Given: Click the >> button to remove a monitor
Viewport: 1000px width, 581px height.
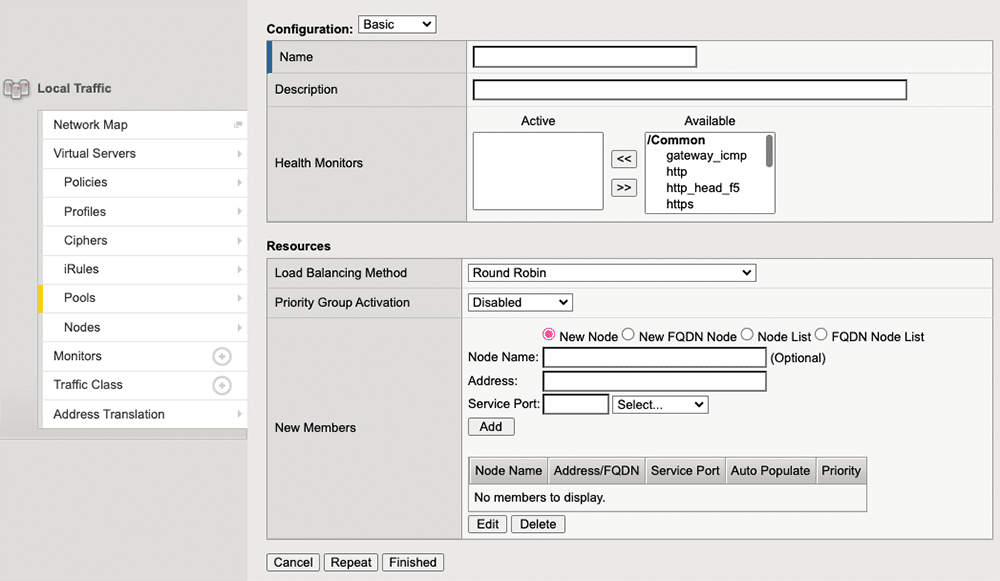Looking at the screenshot, I should tap(623, 186).
